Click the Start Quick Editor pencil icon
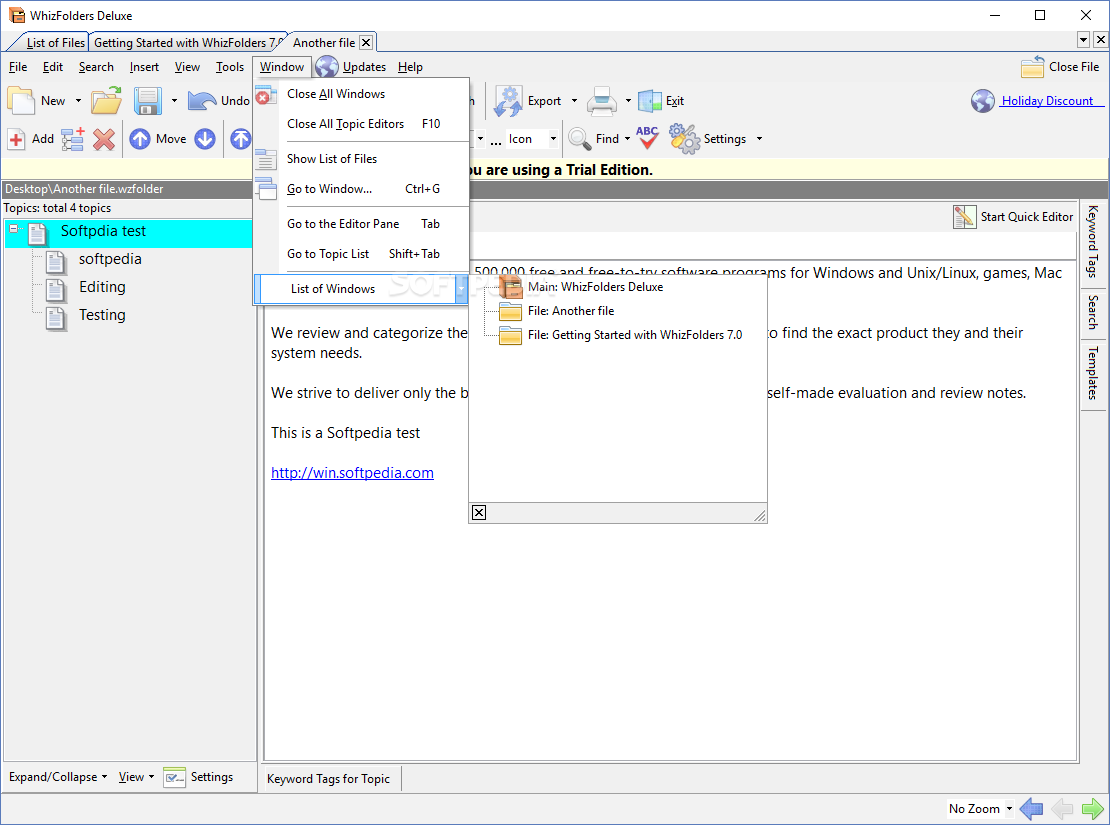 [963, 217]
